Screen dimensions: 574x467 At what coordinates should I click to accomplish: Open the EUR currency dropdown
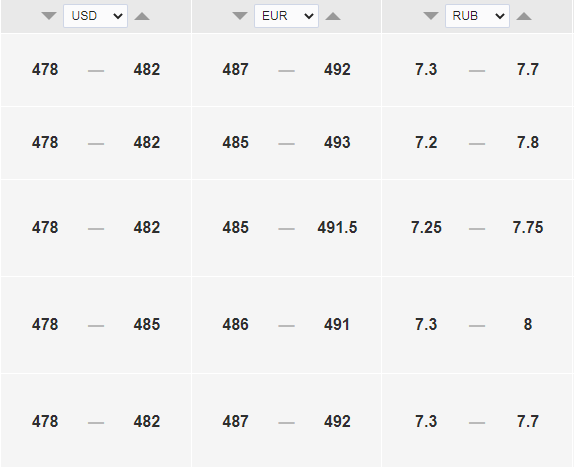287,16
